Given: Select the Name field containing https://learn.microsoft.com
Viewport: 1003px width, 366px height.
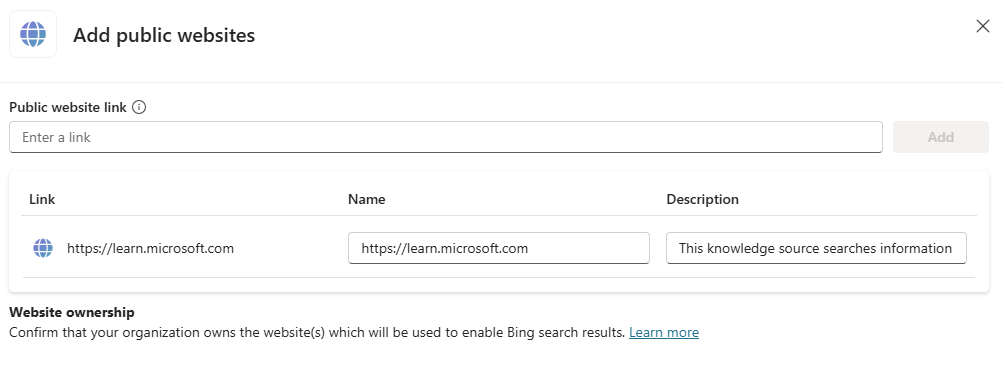Looking at the screenshot, I should click(499, 248).
